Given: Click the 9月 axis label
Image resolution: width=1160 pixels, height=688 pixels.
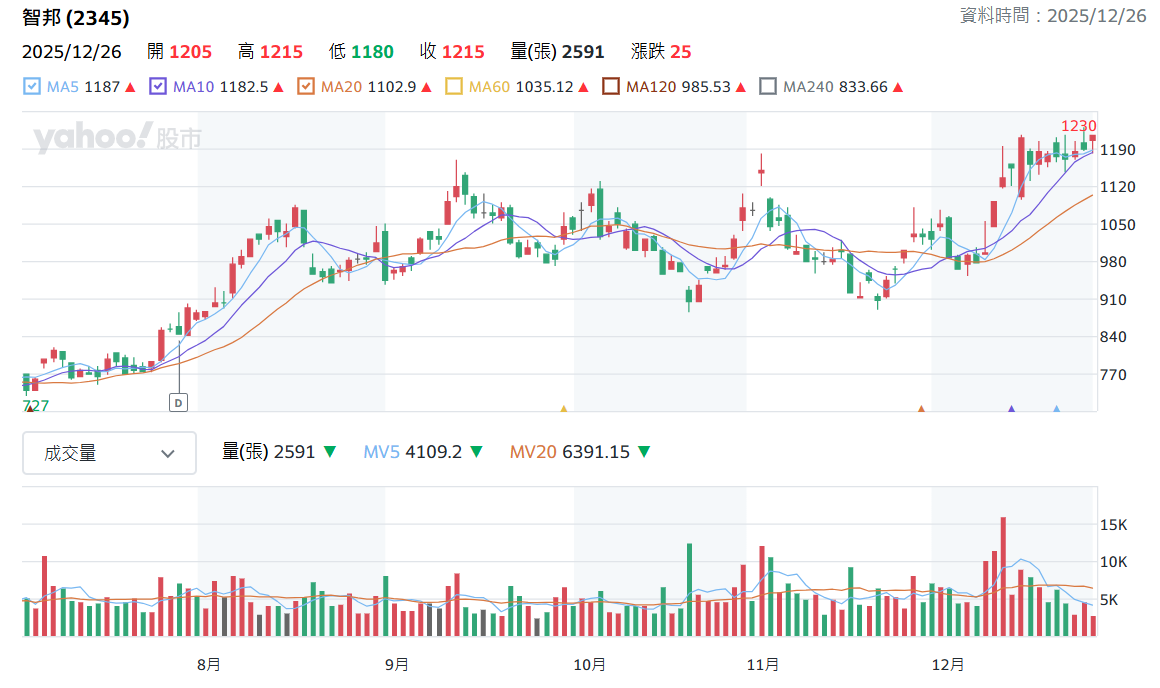Looking at the screenshot, I should click(x=397, y=664).
